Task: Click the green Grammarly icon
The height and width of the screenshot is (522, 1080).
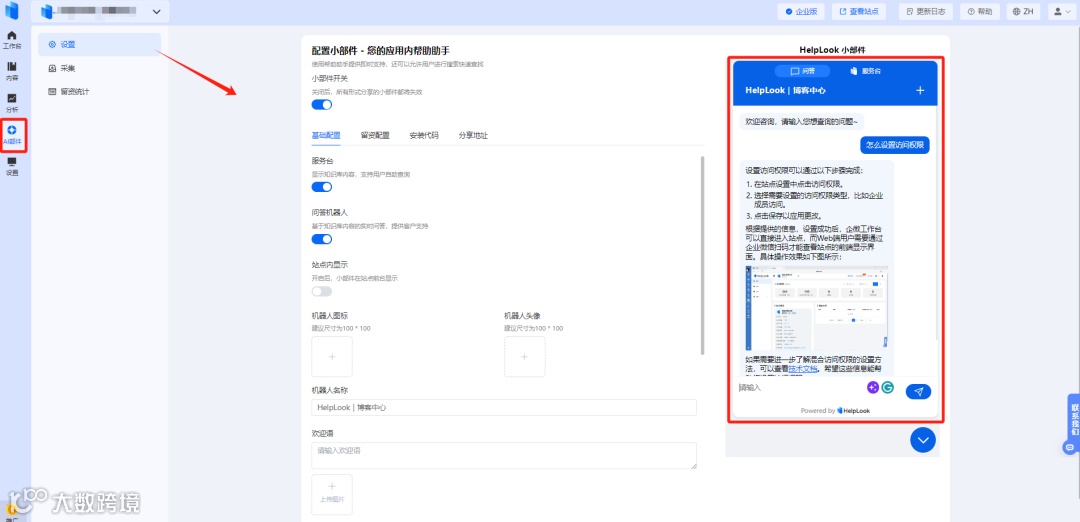Action: point(887,388)
